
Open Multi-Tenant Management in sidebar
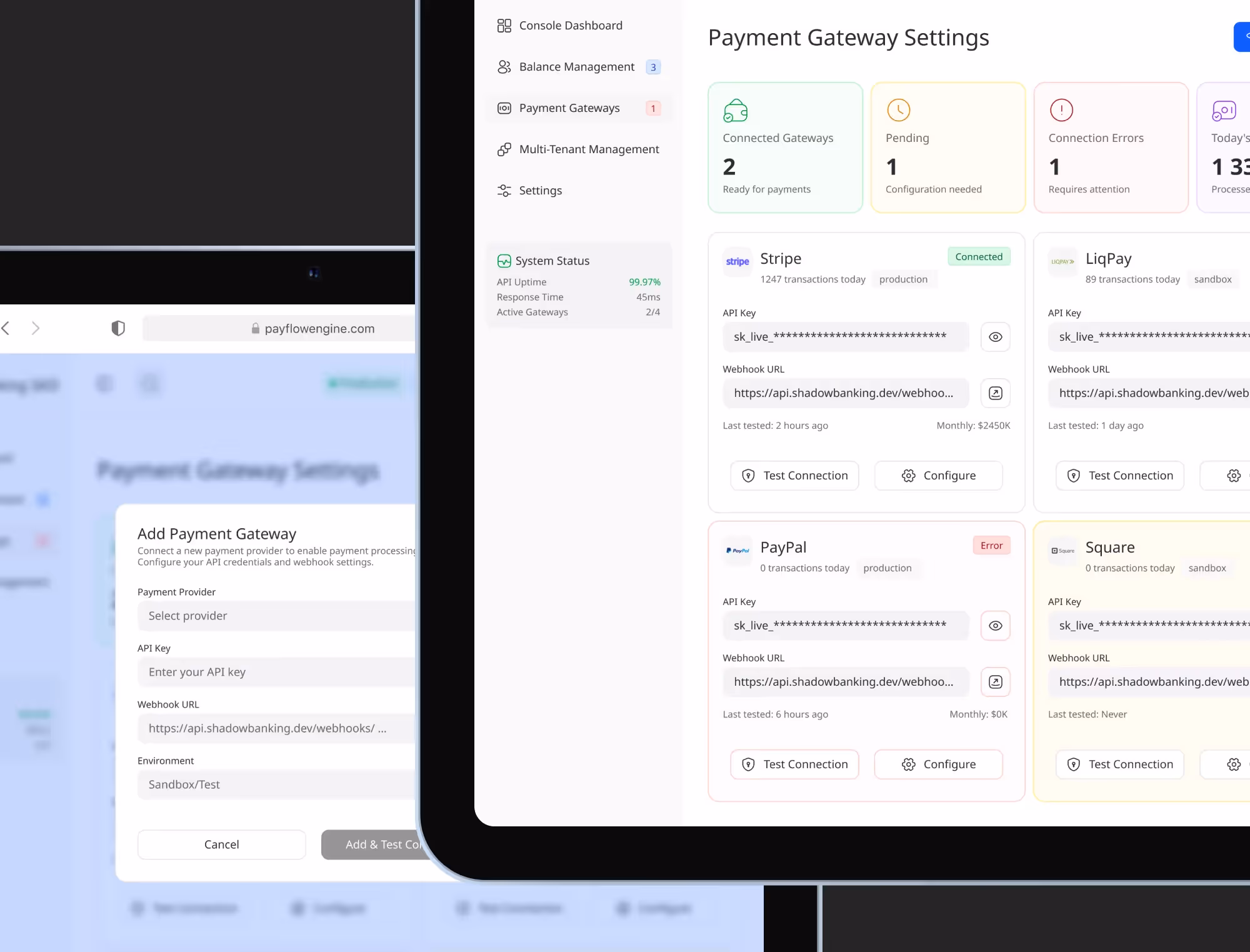pos(588,149)
